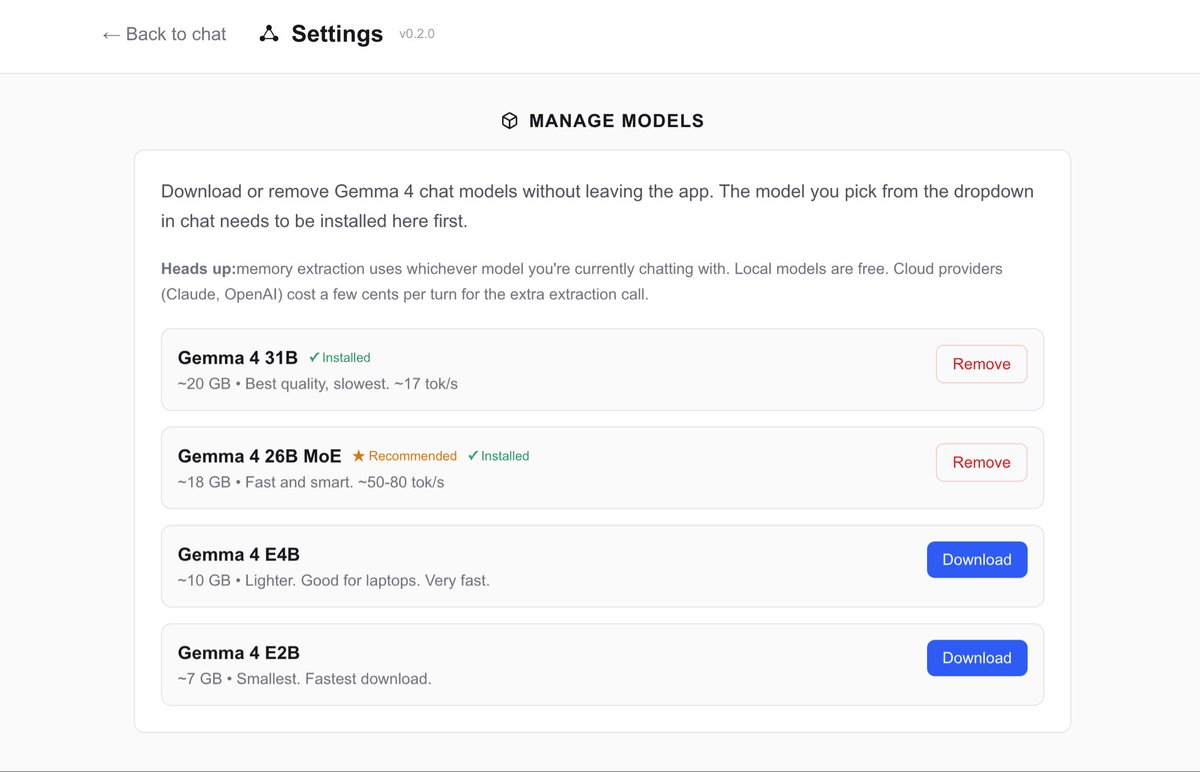Click the '~18 GB • Fast and smart' description

click(x=311, y=482)
